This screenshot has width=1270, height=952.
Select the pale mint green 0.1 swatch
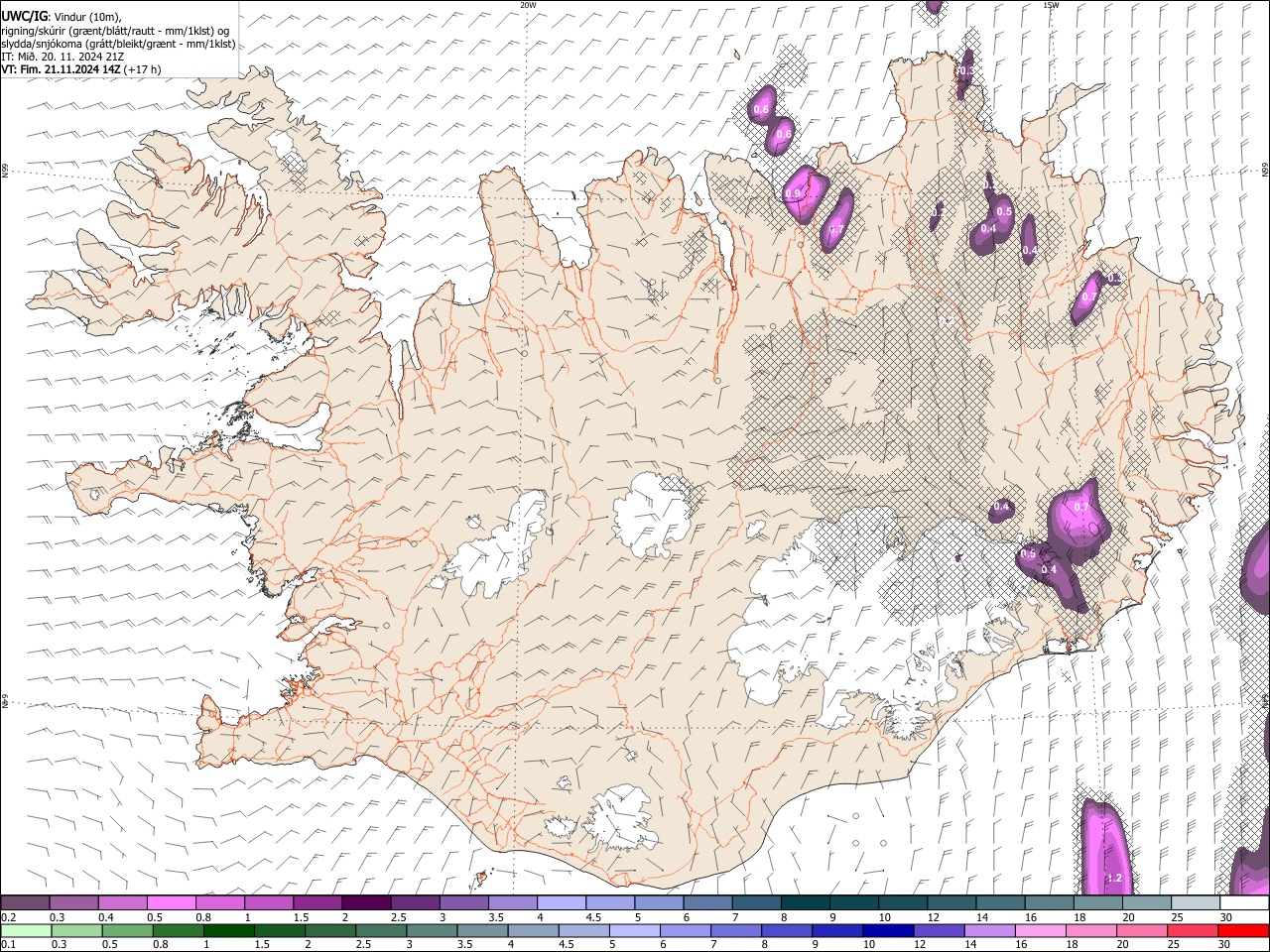click(26, 930)
